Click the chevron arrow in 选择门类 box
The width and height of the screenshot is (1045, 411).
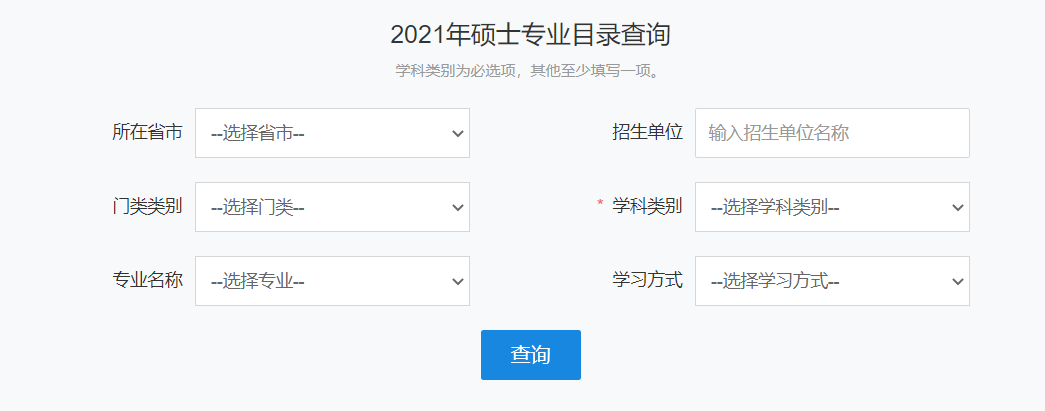(458, 207)
